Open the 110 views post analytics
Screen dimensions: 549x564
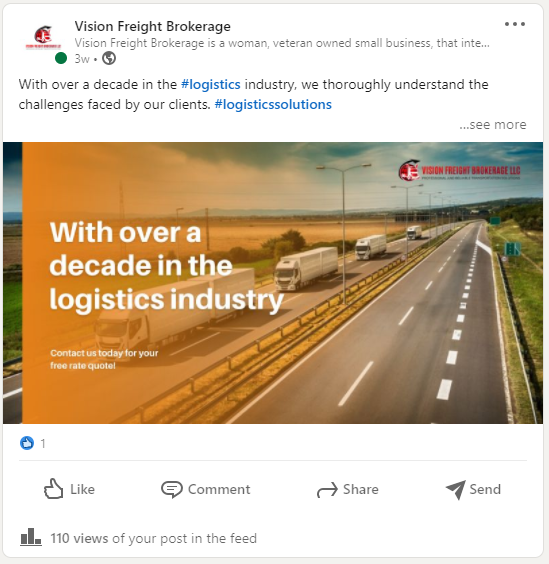point(154,538)
